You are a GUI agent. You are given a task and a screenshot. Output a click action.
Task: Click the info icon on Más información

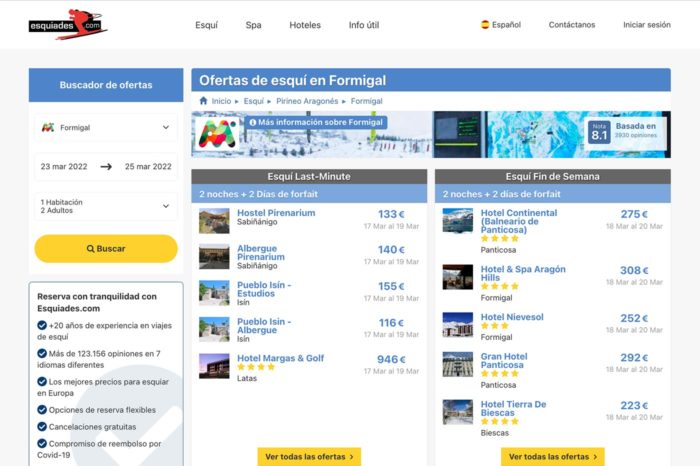pos(253,122)
